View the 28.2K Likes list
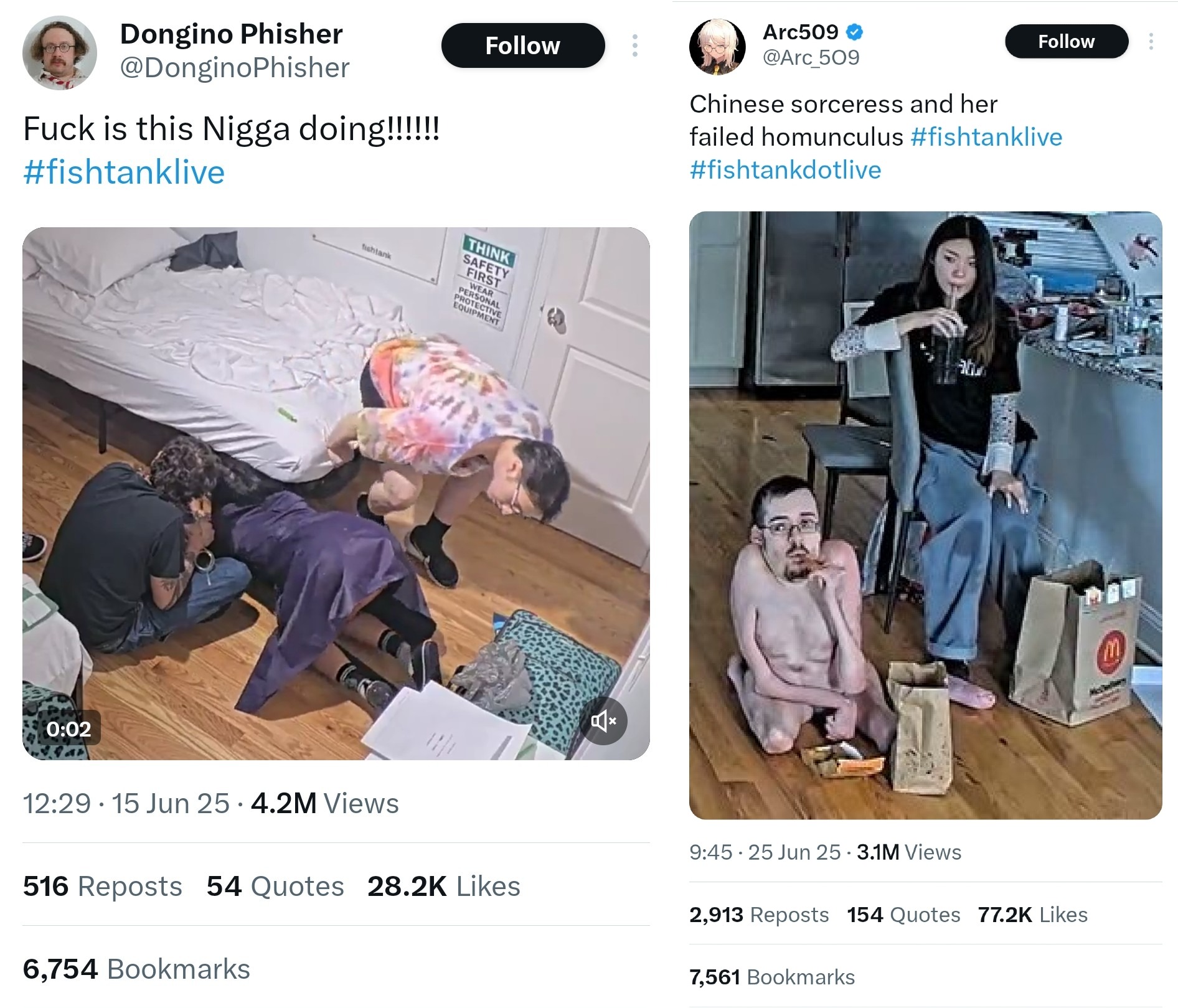This screenshot has height=1008, width=1178. 443,886
